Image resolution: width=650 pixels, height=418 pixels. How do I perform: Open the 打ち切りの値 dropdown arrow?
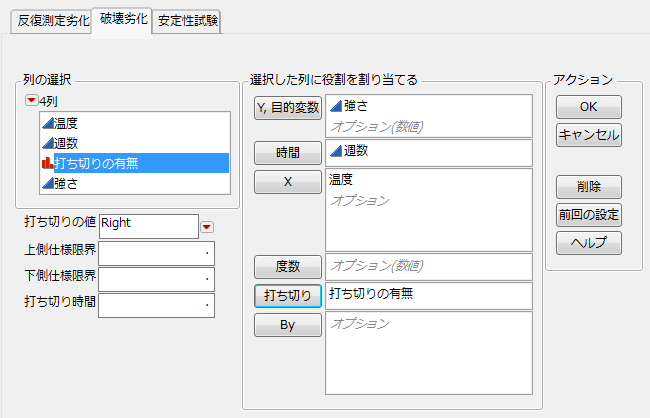point(207,226)
